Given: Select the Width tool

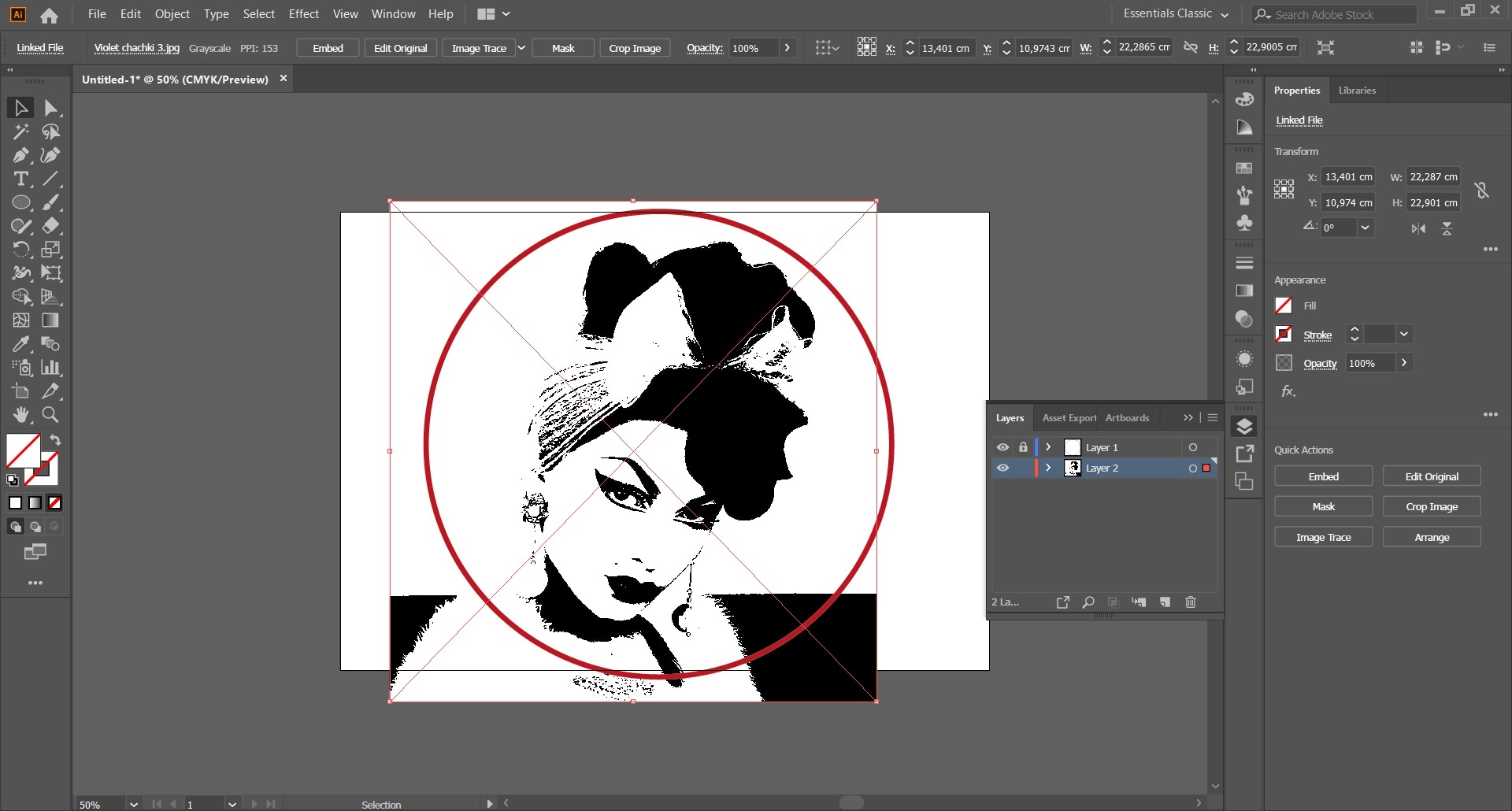Looking at the screenshot, I should tap(20, 273).
